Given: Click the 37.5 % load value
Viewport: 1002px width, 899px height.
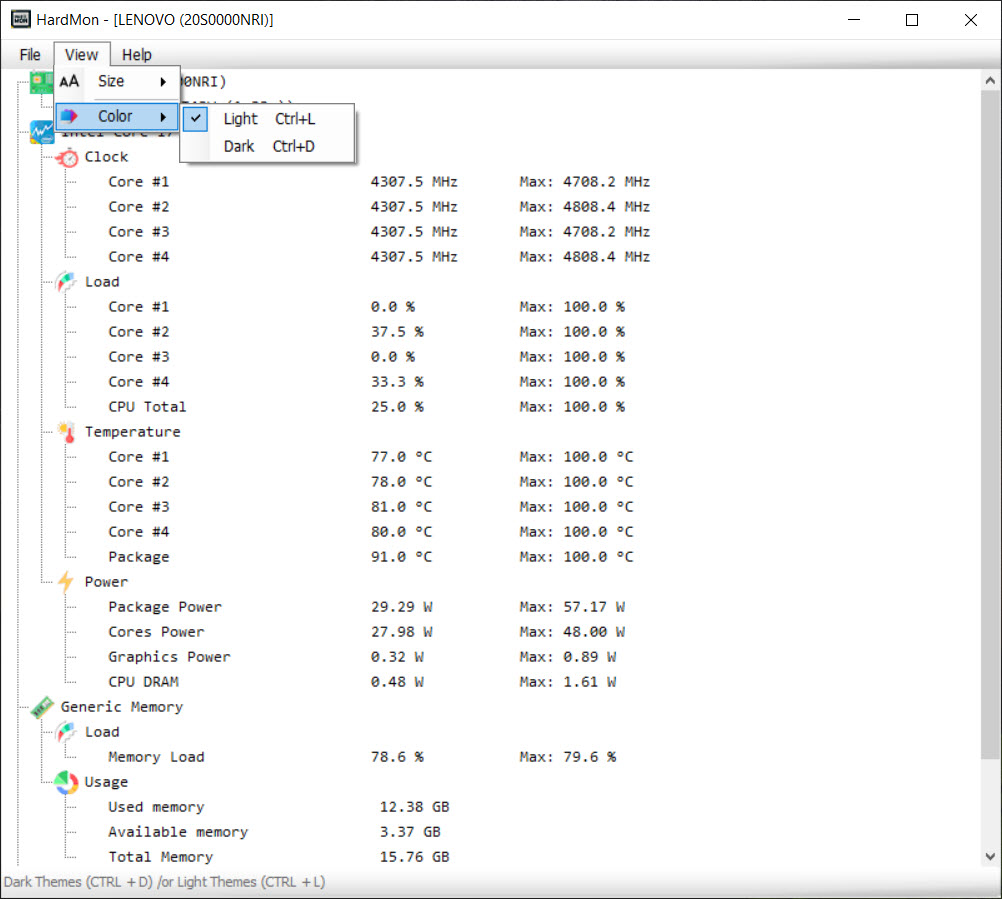Looking at the screenshot, I should coord(397,332).
